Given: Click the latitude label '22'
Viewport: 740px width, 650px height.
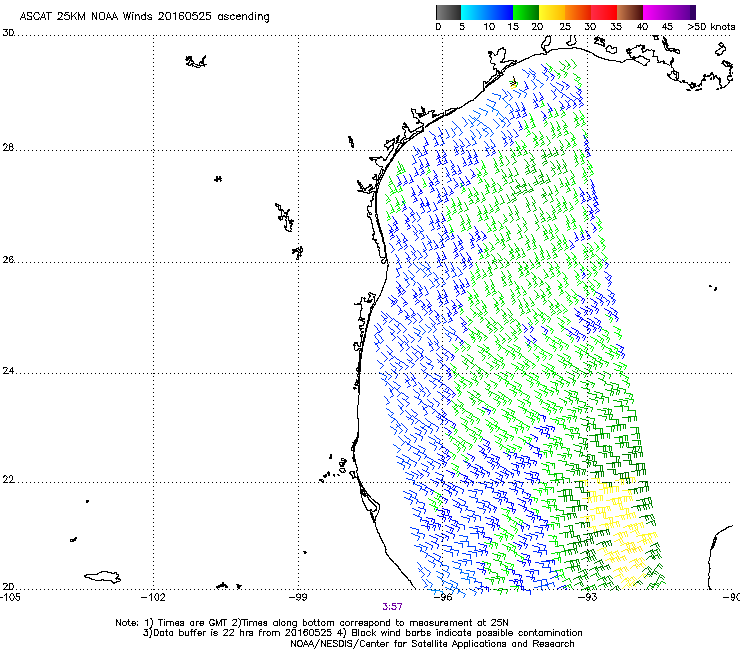Looking at the screenshot, I should [x=8, y=480].
